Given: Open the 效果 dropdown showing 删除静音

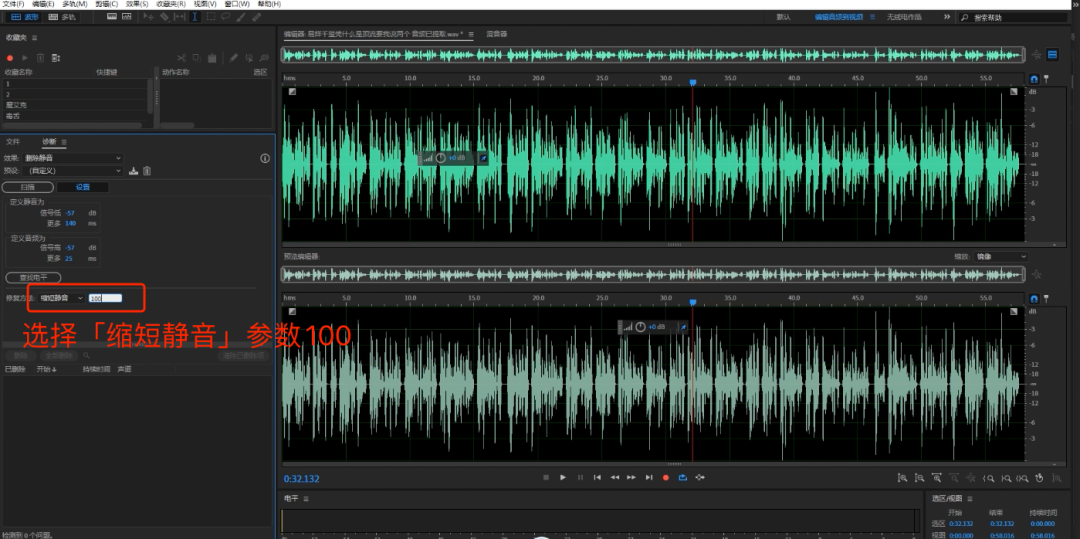Looking at the screenshot, I should coord(72,158).
